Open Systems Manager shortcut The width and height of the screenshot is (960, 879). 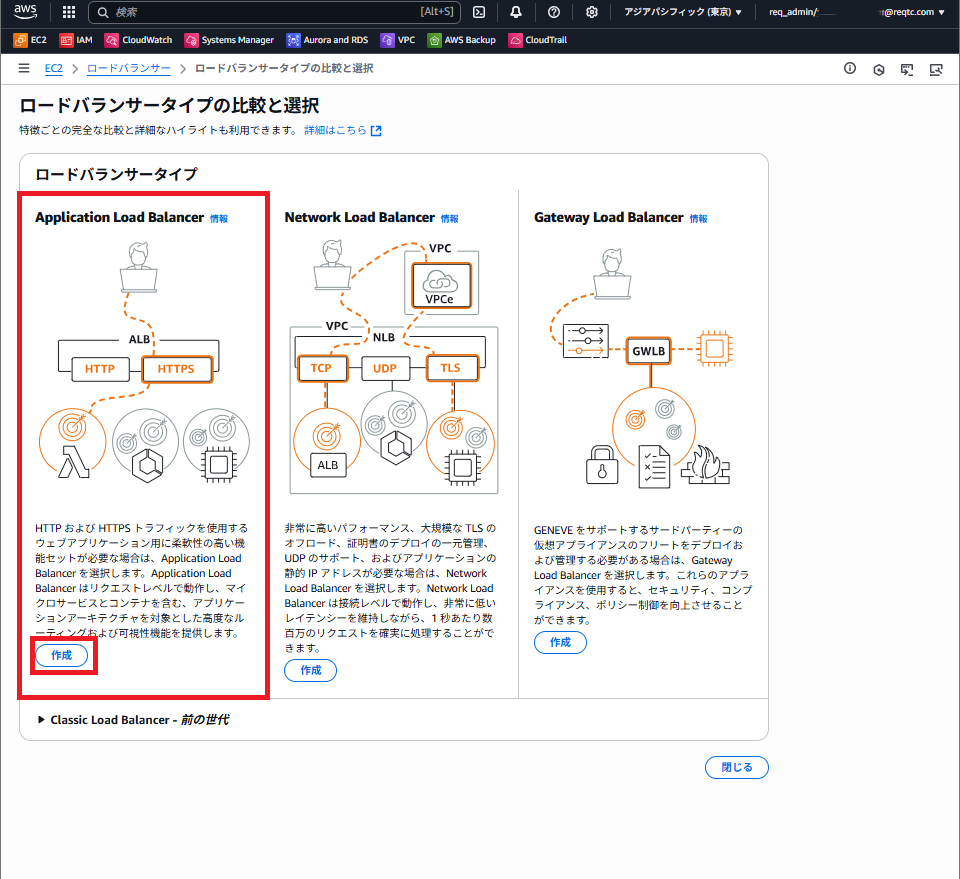(x=229, y=40)
